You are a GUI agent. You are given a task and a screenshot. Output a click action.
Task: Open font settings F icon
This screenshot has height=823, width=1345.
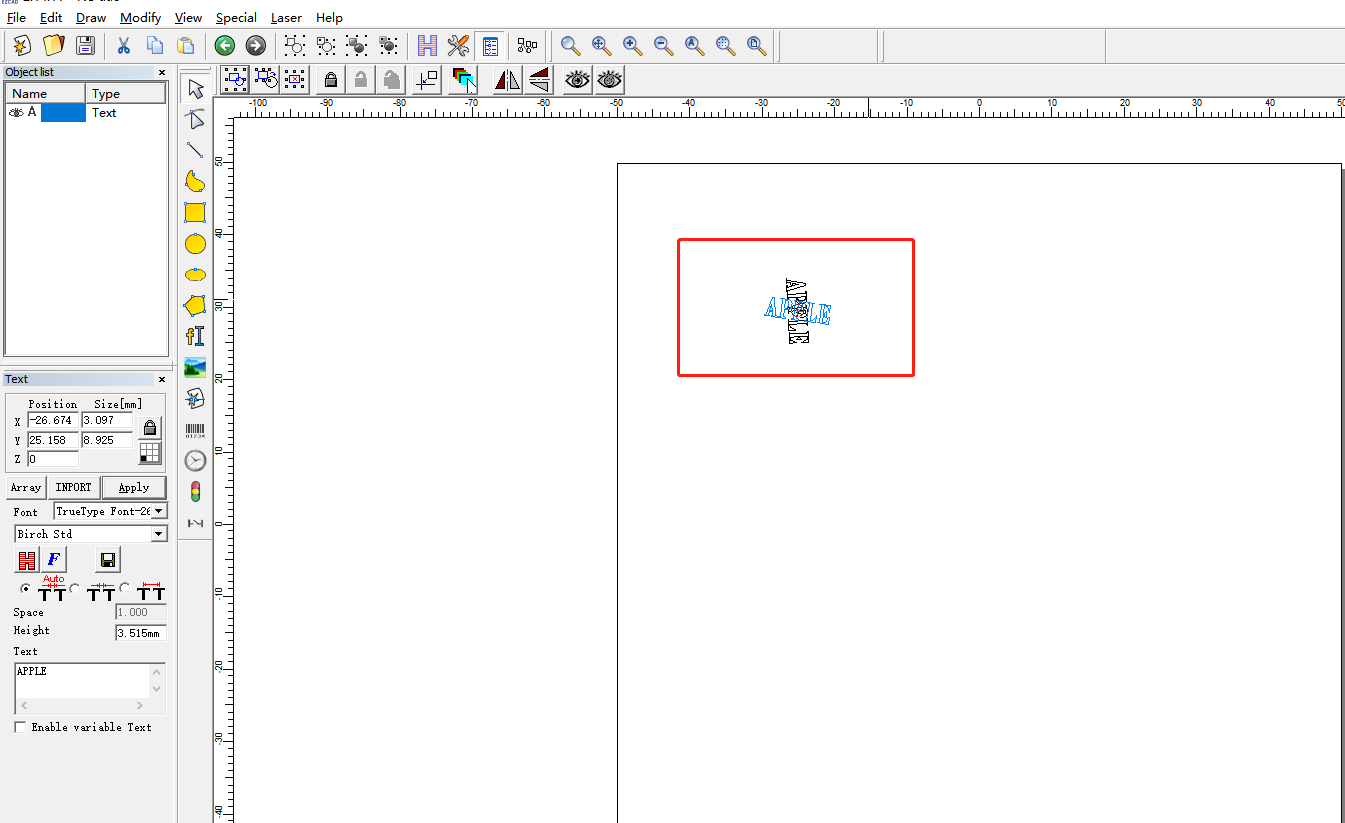click(55, 559)
